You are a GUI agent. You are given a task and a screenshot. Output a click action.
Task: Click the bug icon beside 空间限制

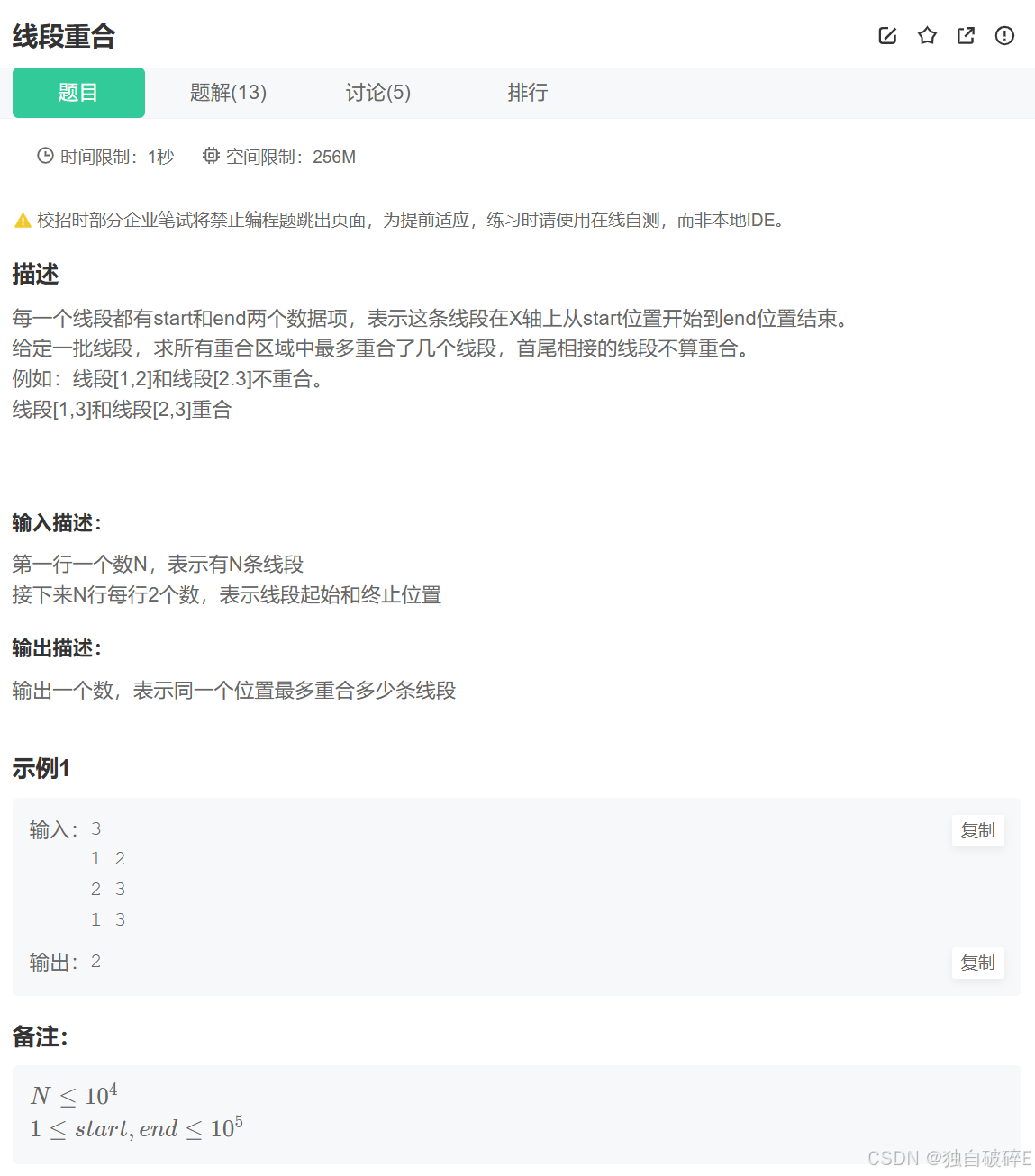click(x=210, y=155)
